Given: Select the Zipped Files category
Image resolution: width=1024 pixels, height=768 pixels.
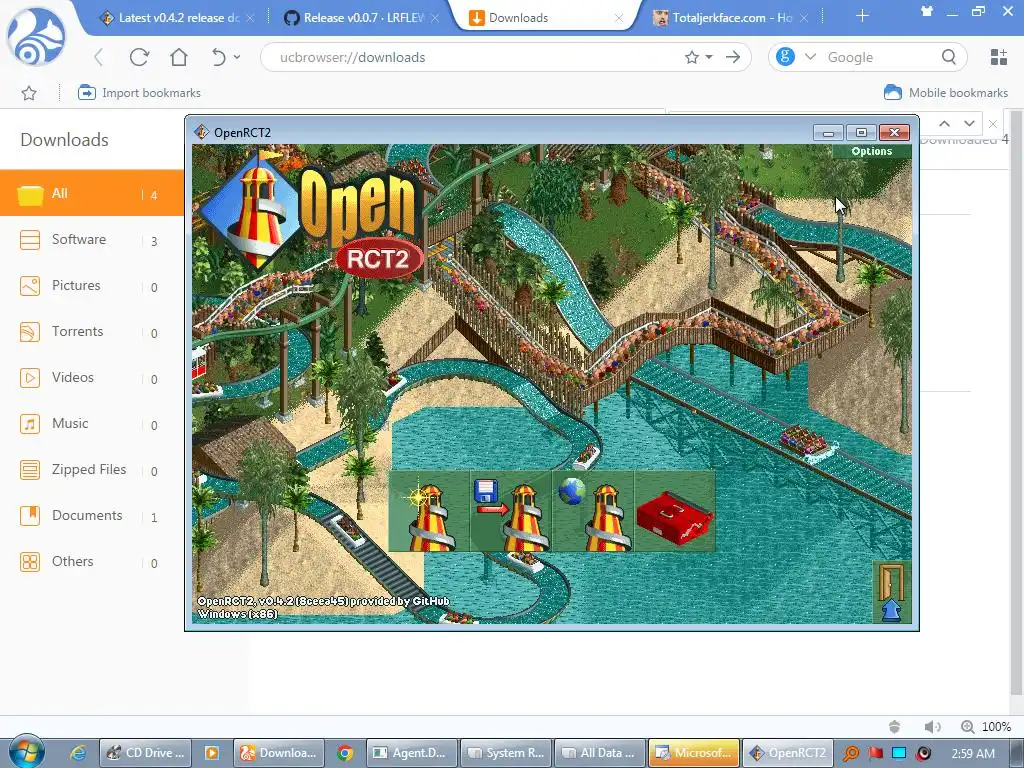Looking at the screenshot, I should click(x=91, y=470).
